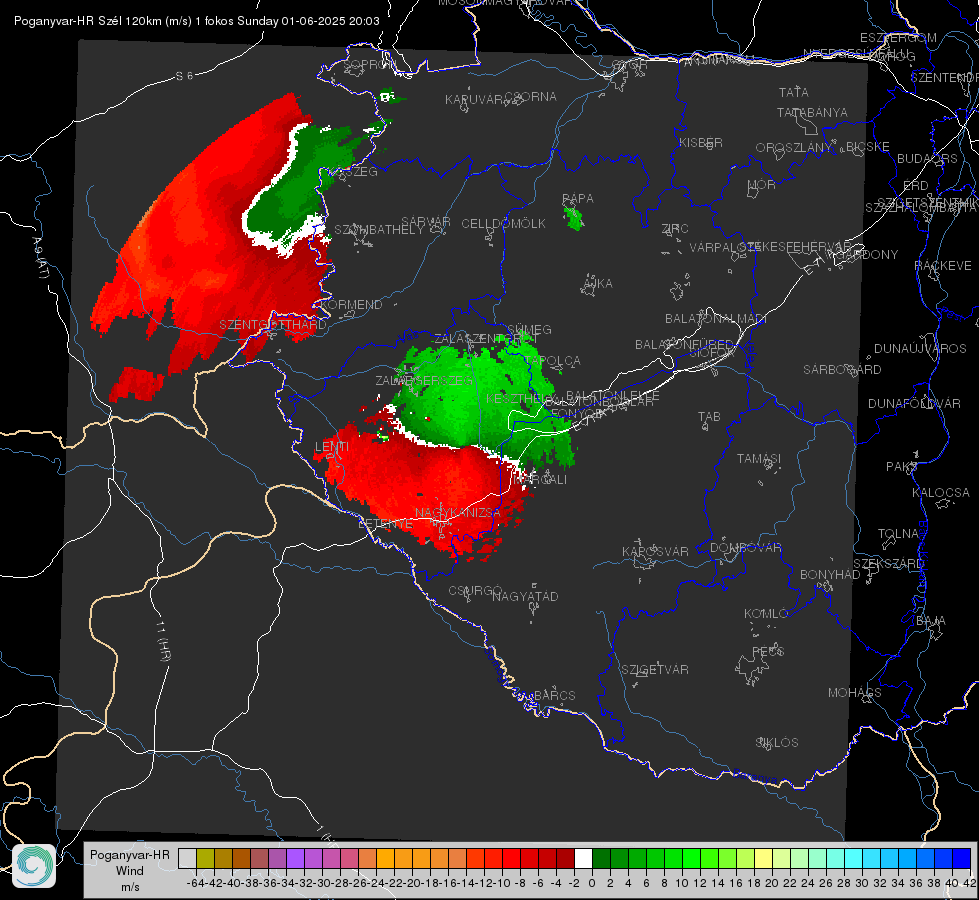Click the SARVAR town label
The width and height of the screenshot is (979, 900).
tap(426, 222)
